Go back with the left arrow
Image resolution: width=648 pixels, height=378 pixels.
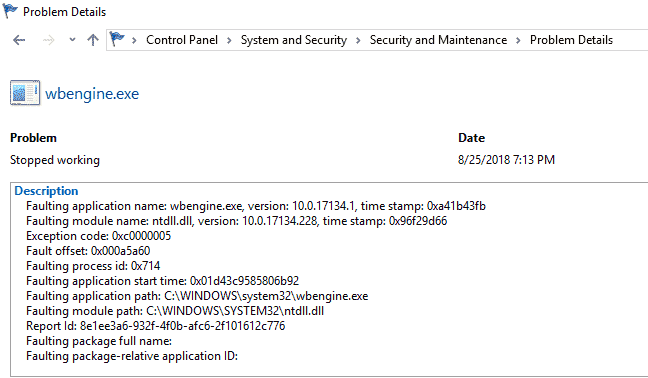click(x=19, y=40)
